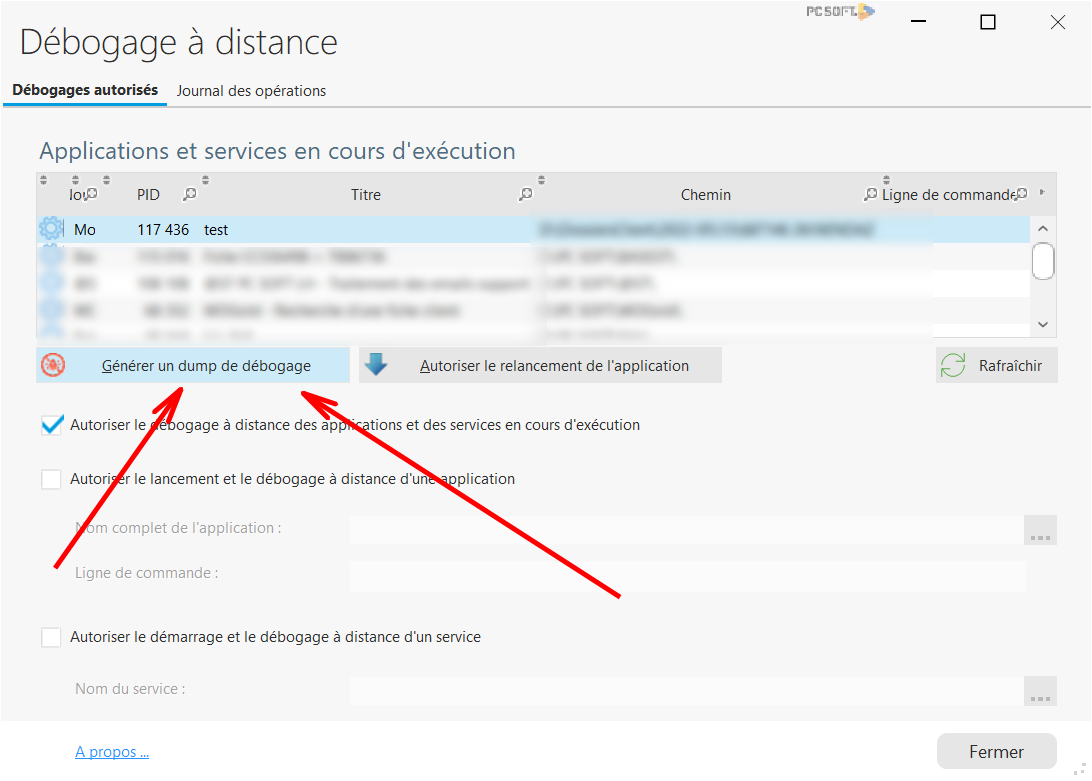Enable starting and remote debugging of a service
1092x781 pixels.
coord(51,637)
